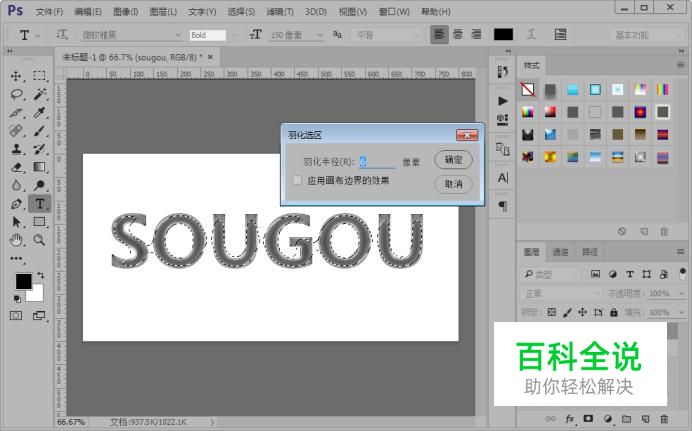Toggle layer filtering on/off switch
The image size is (692, 431).
click(683, 274)
